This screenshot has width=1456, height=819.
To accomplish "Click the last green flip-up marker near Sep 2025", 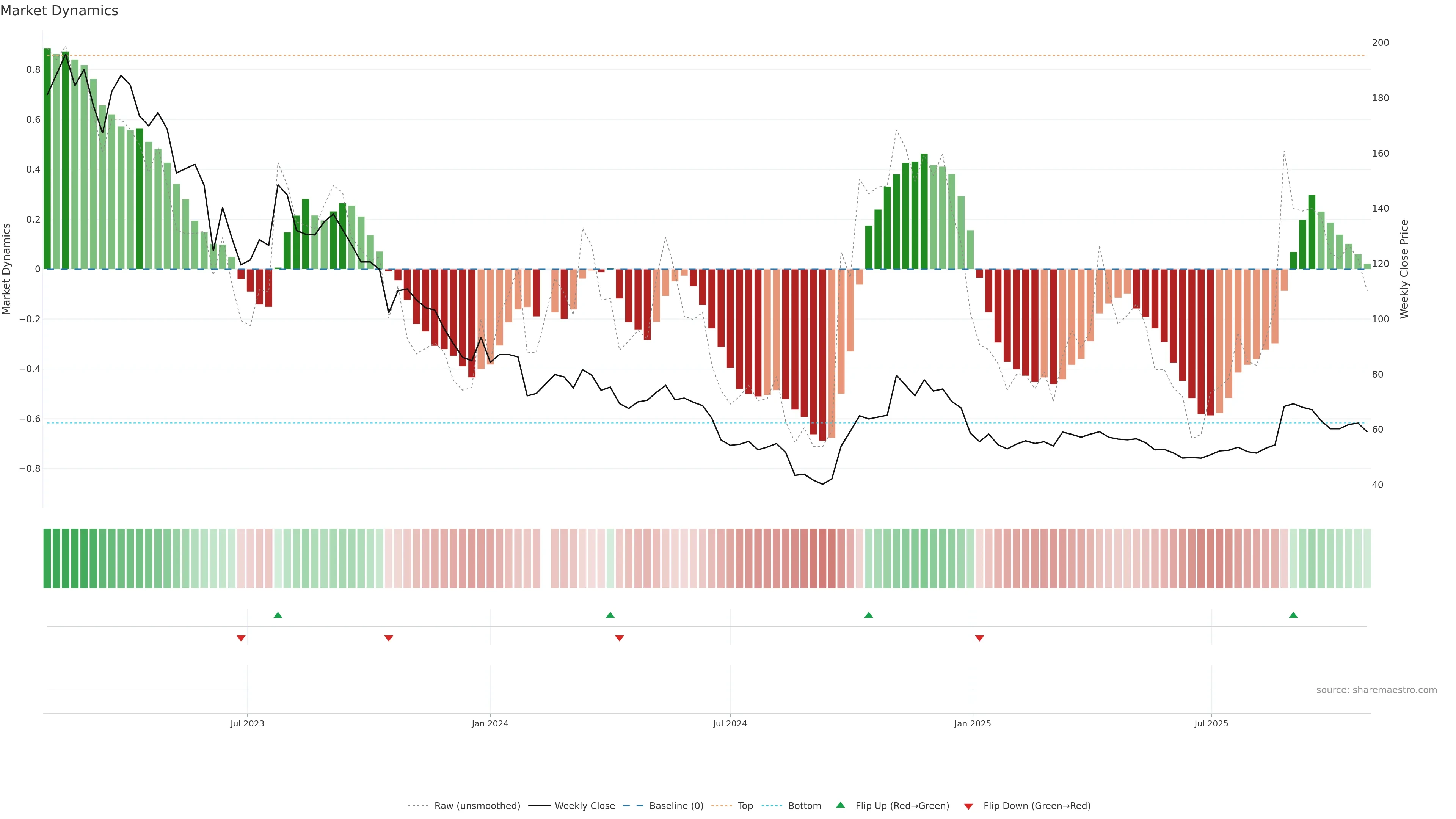I will (1293, 615).
